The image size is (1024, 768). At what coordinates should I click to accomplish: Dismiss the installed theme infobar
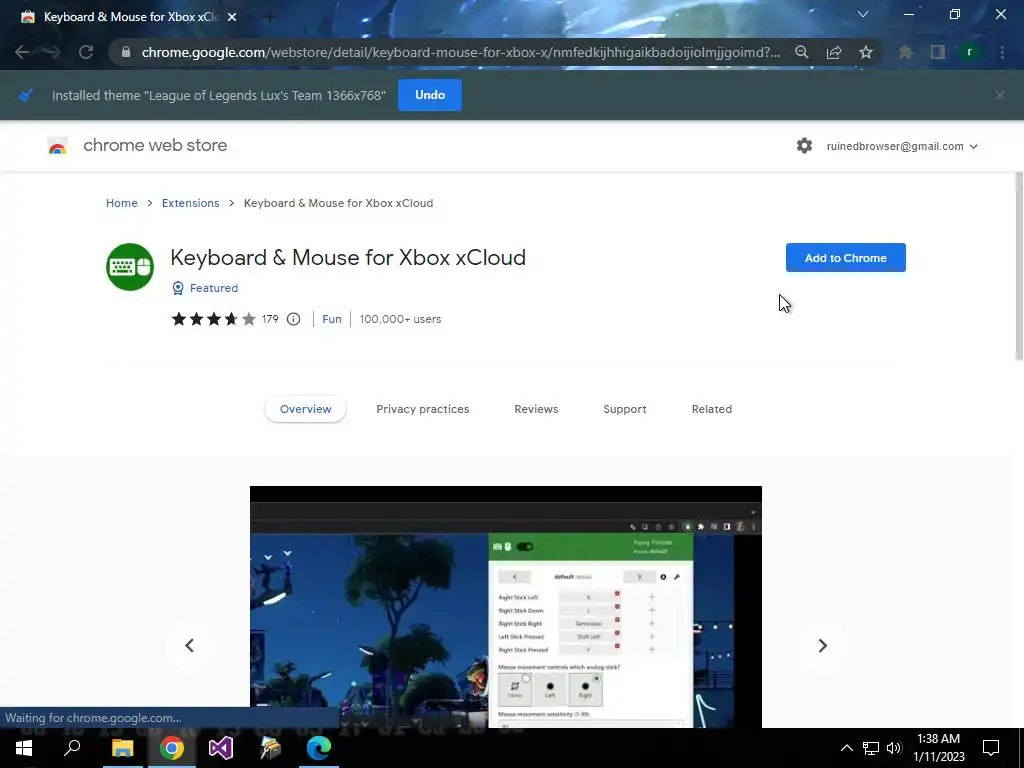tap(1000, 95)
